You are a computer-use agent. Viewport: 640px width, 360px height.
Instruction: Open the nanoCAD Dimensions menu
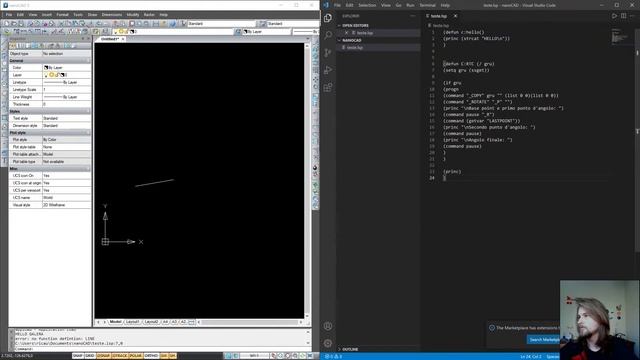click(112, 15)
